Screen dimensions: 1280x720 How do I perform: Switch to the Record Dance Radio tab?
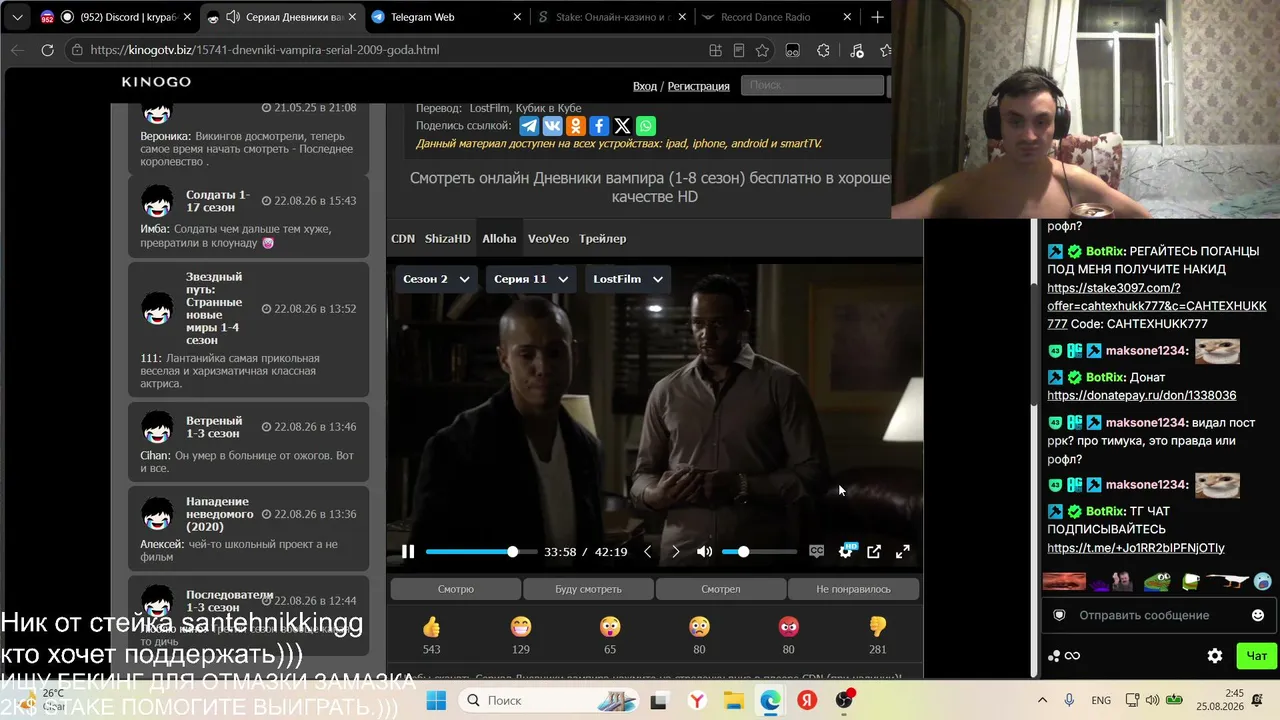[776, 17]
